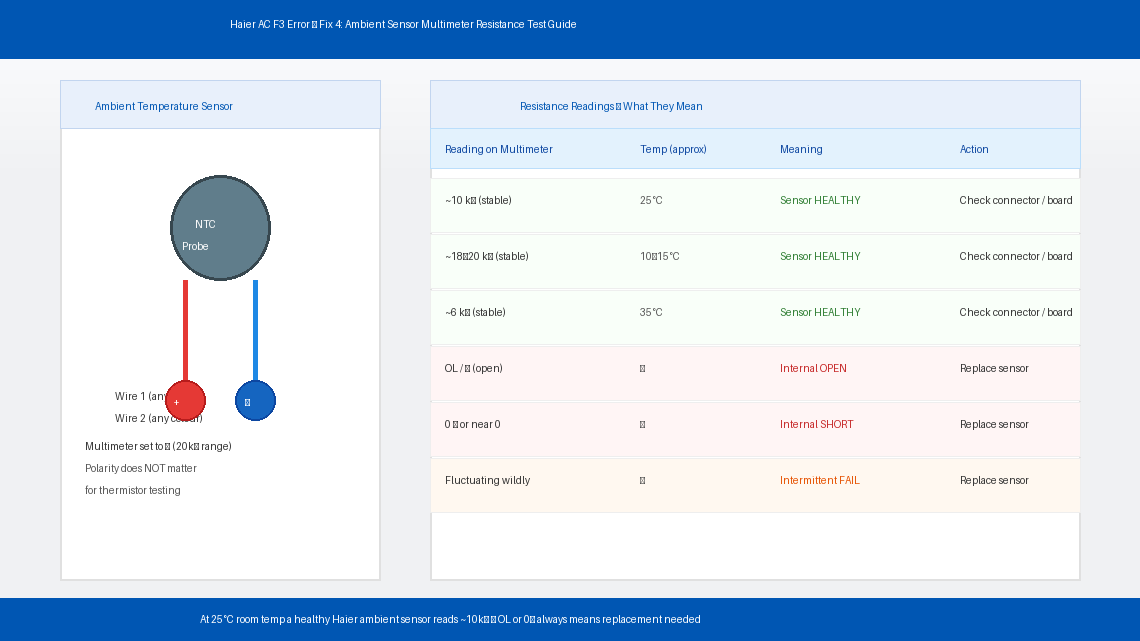Screen dimensions: 1140x641
Task: Expand the Ambient Temperature Sensor panel
Action: 163,106
